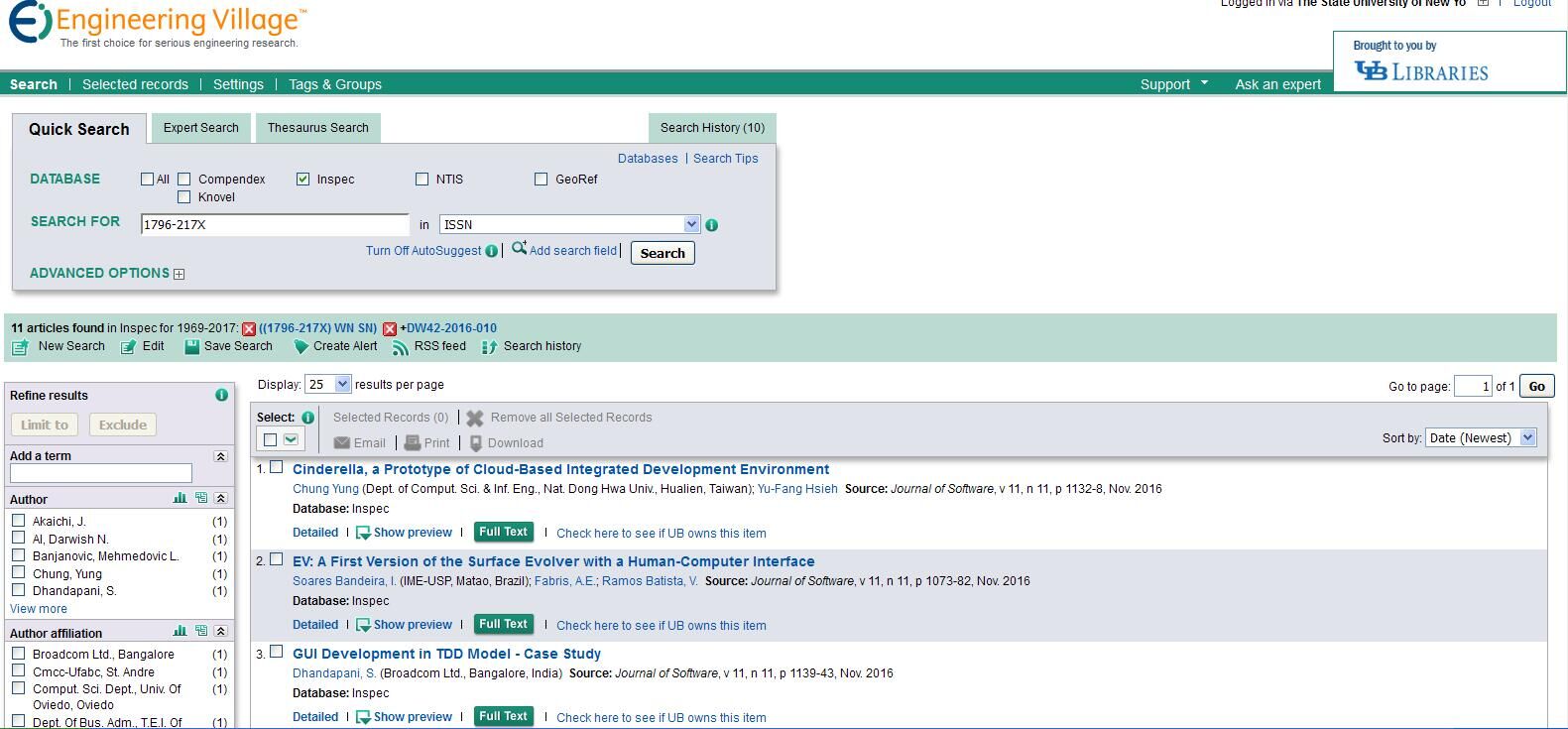Tick checkbox for record 3 GUI Development
1568x729 pixels.
pyautogui.click(x=277, y=652)
